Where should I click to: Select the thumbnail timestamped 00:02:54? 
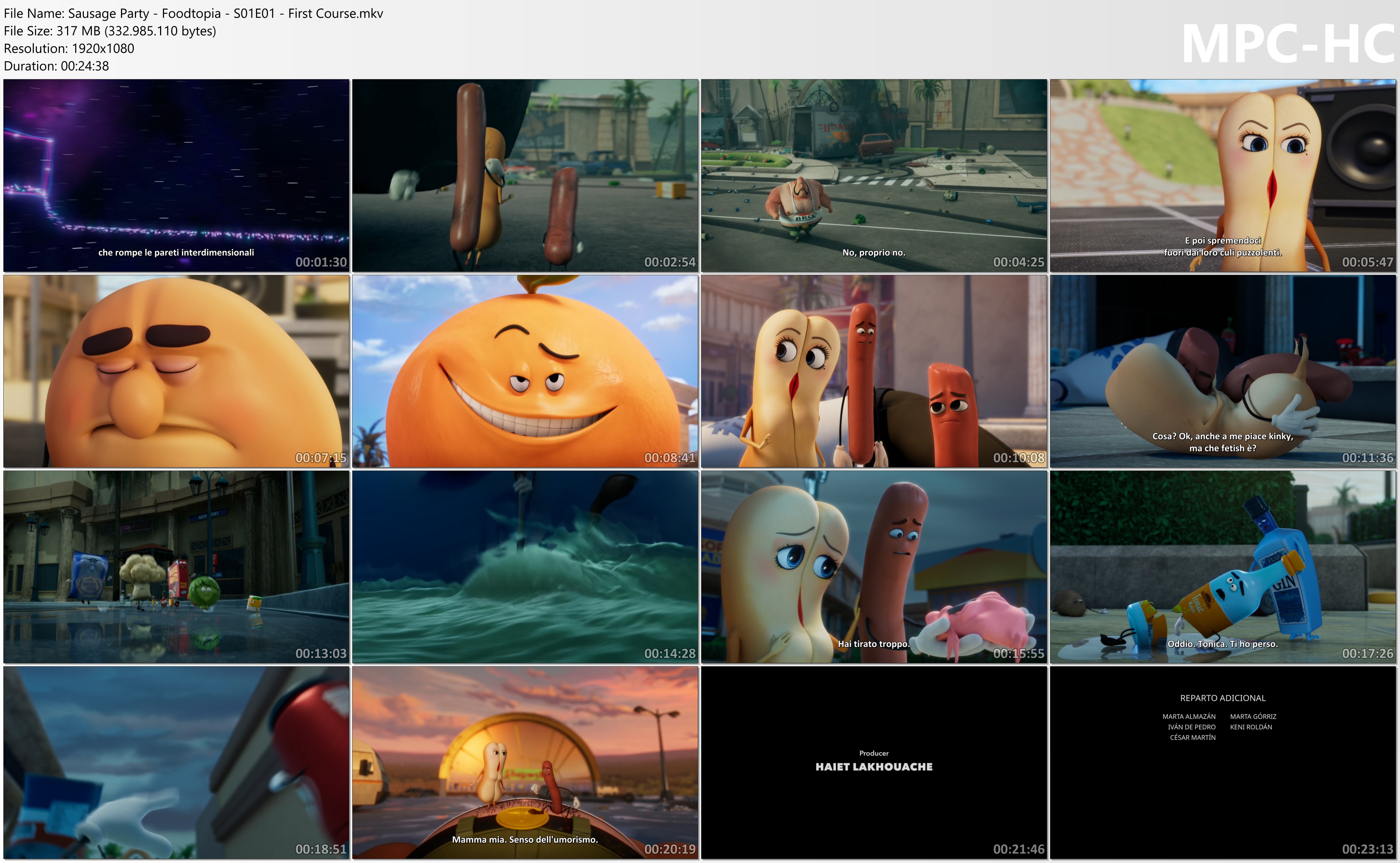point(525,175)
